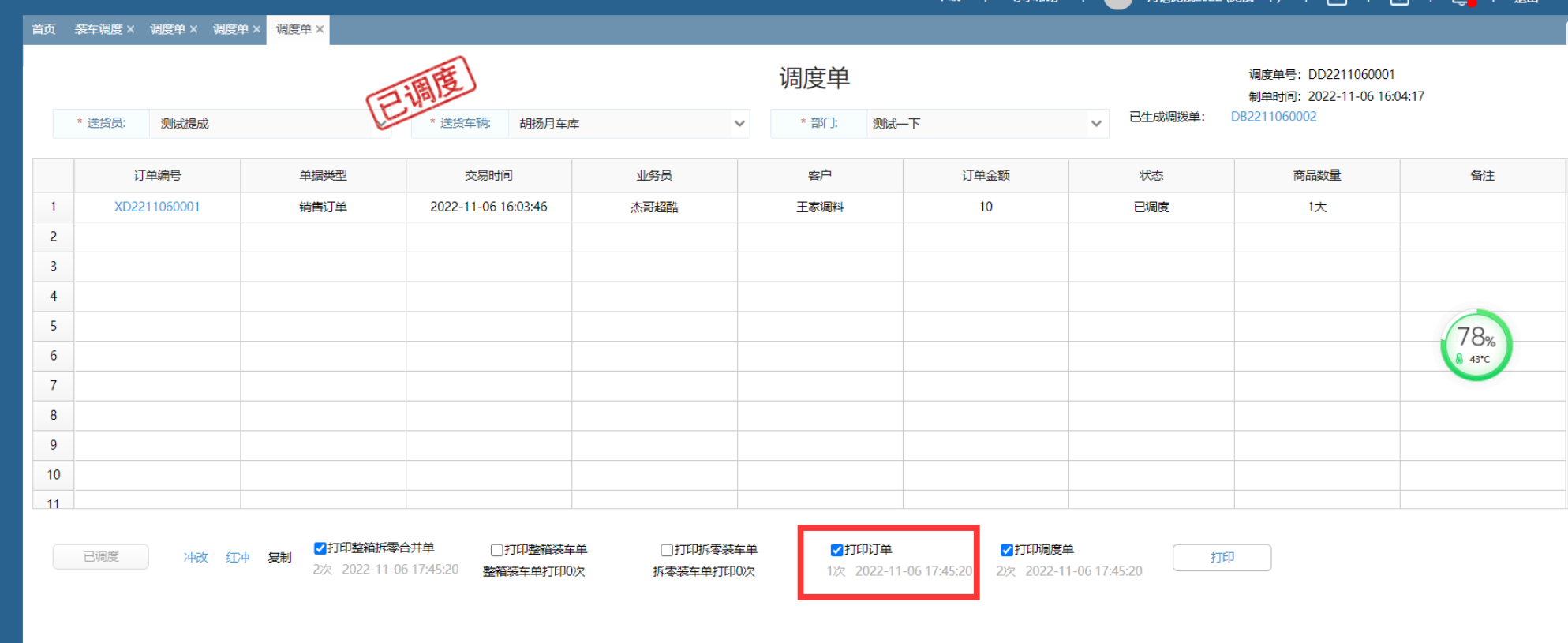Switch to the 装车调度 tab
Viewport: 1568px width, 643px height.
coord(99,29)
